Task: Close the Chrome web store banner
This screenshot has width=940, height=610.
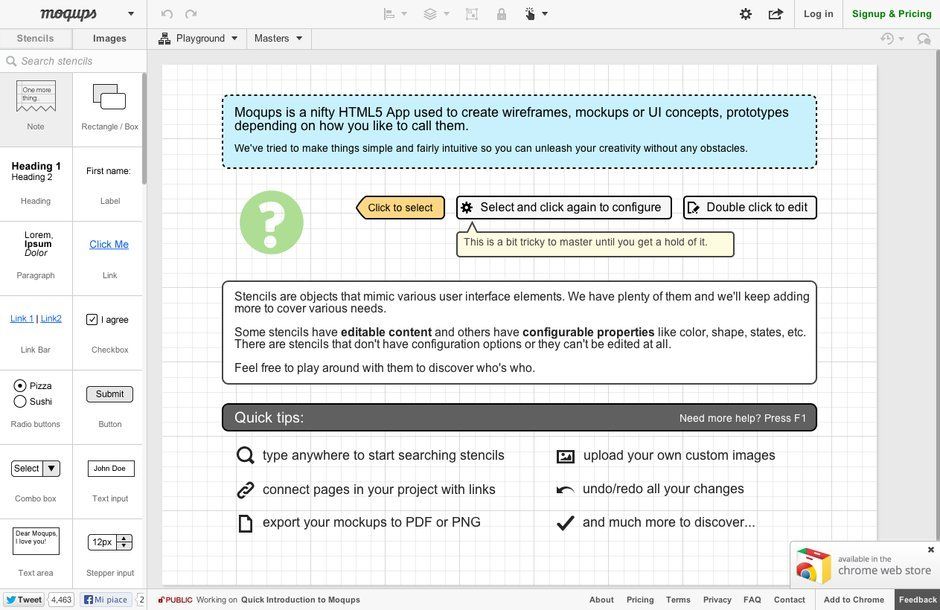Action: tap(931, 549)
